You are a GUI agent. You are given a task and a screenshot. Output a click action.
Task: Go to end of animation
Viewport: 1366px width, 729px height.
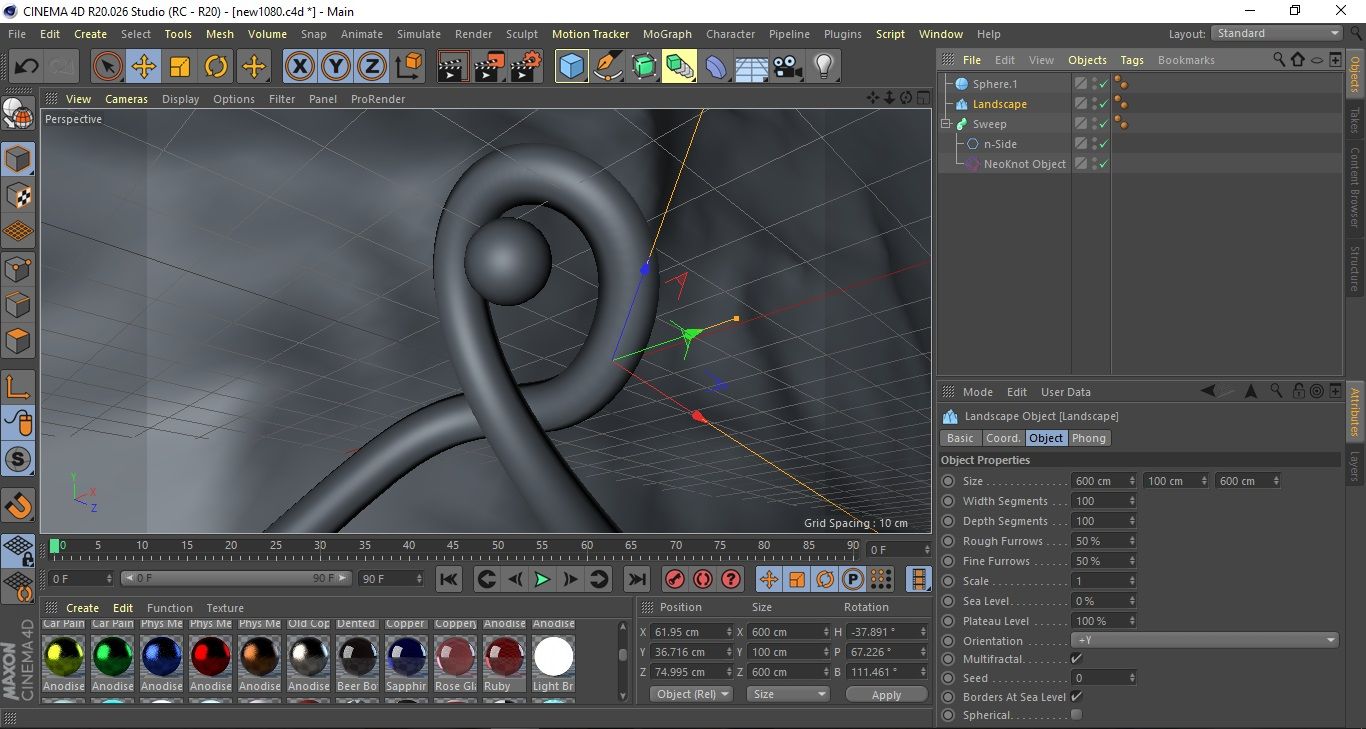[636, 579]
